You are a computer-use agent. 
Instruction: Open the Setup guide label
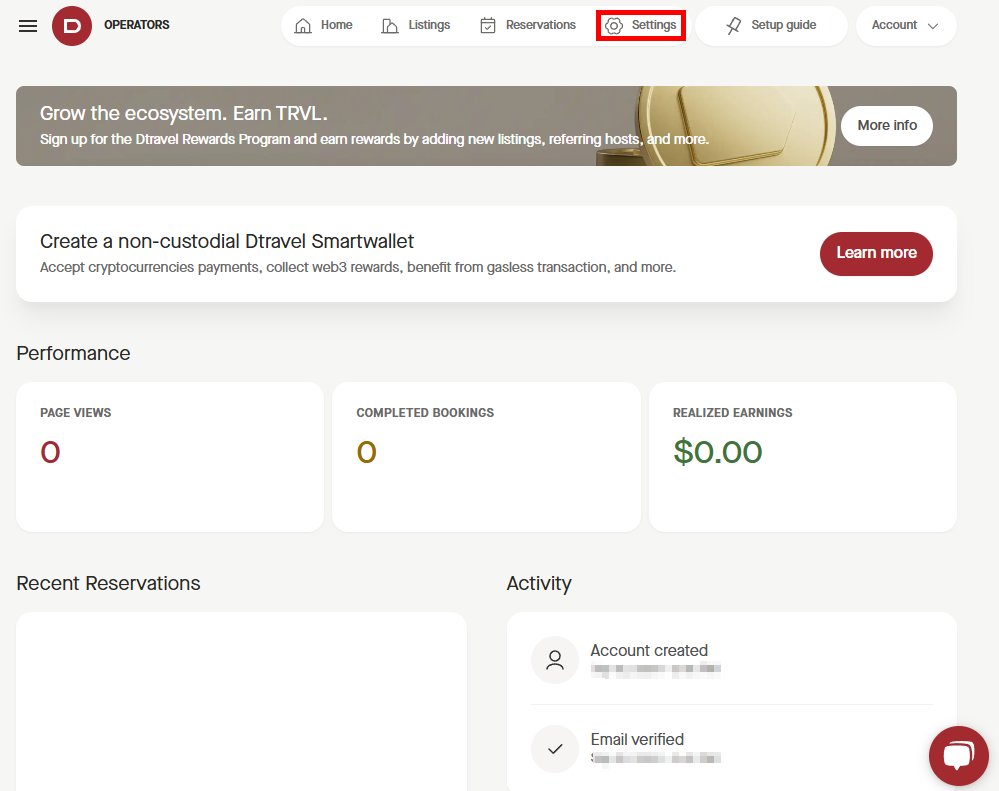[784, 25]
